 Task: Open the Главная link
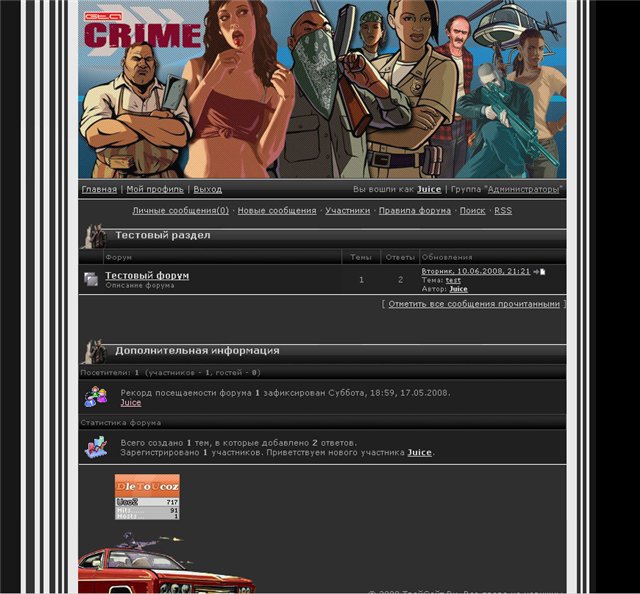point(99,189)
